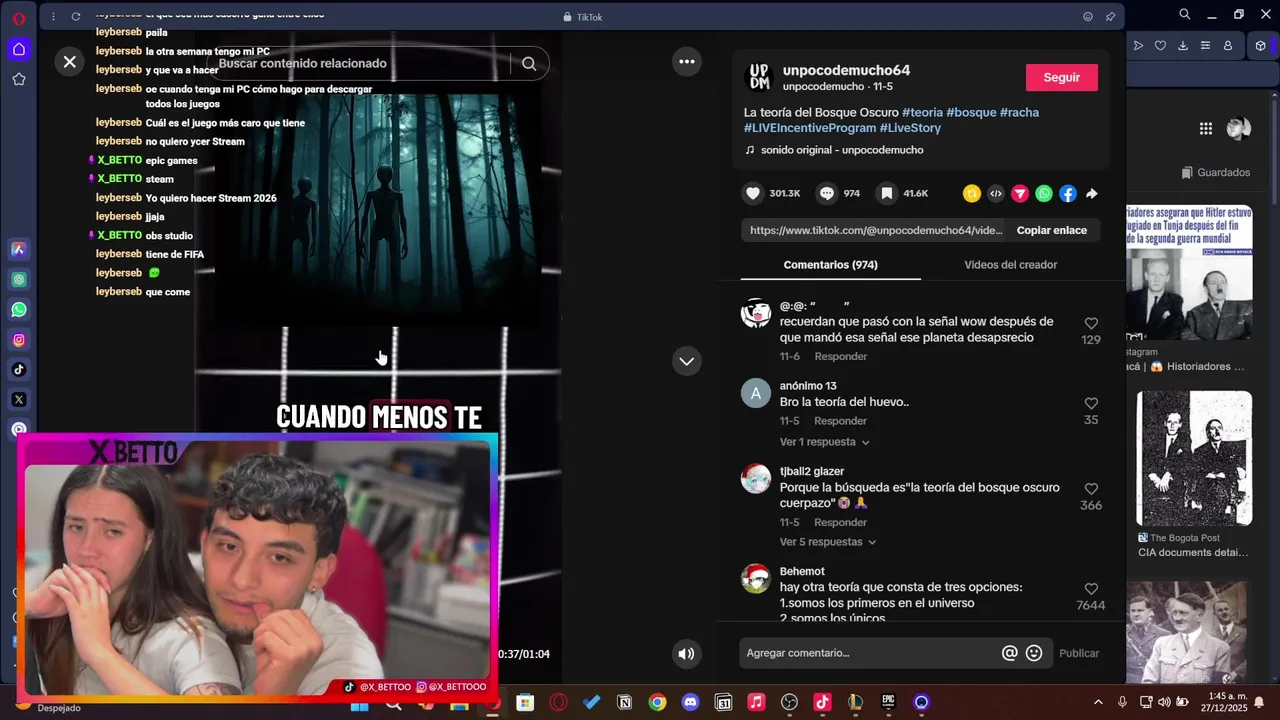Image resolution: width=1280 pixels, height=720 pixels.
Task: Open unpocodemucho64 profile avatar
Action: coord(760,77)
